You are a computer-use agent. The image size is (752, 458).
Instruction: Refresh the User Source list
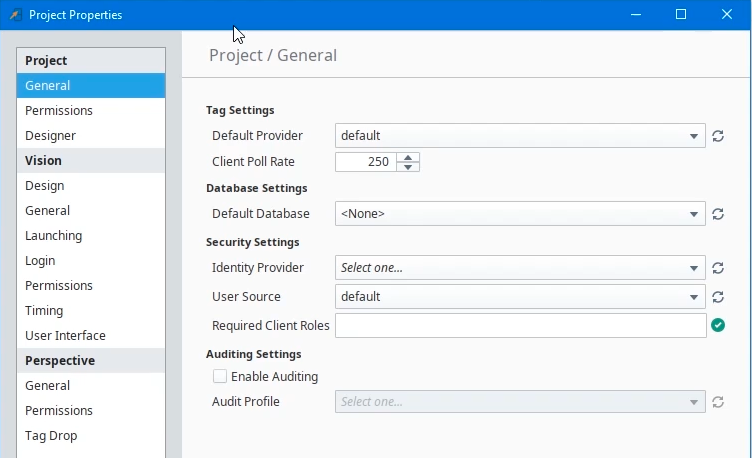[x=718, y=297]
